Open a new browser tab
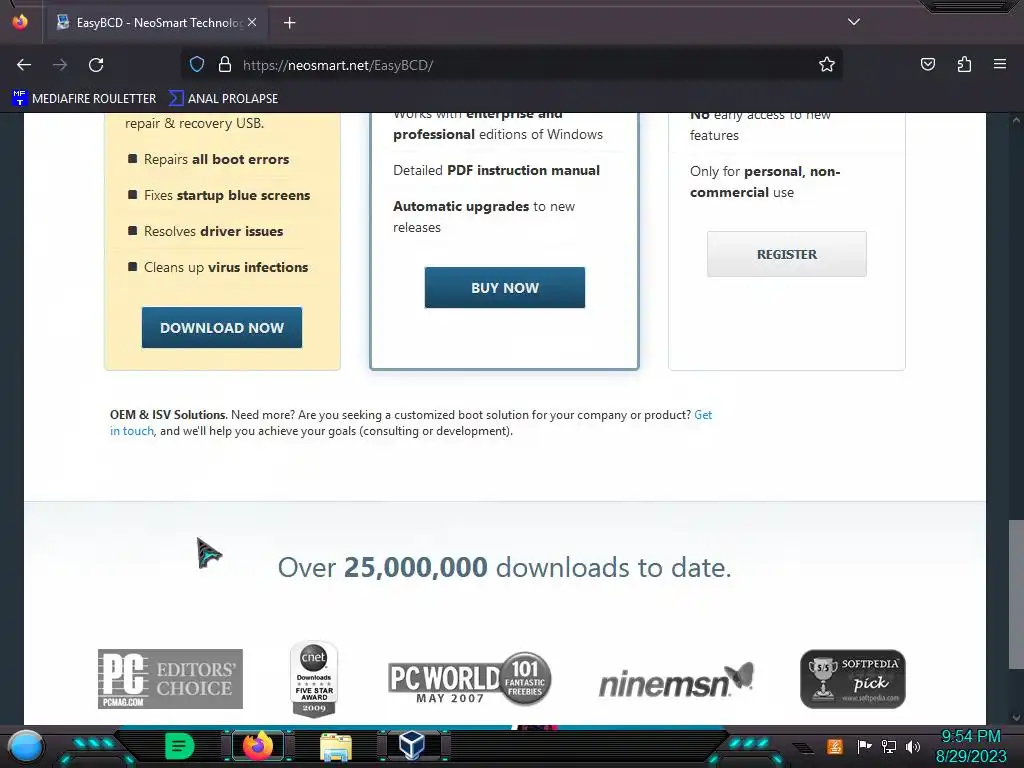This screenshot has height=768, width=1024. pyautogui.click(x=289, y=23)
